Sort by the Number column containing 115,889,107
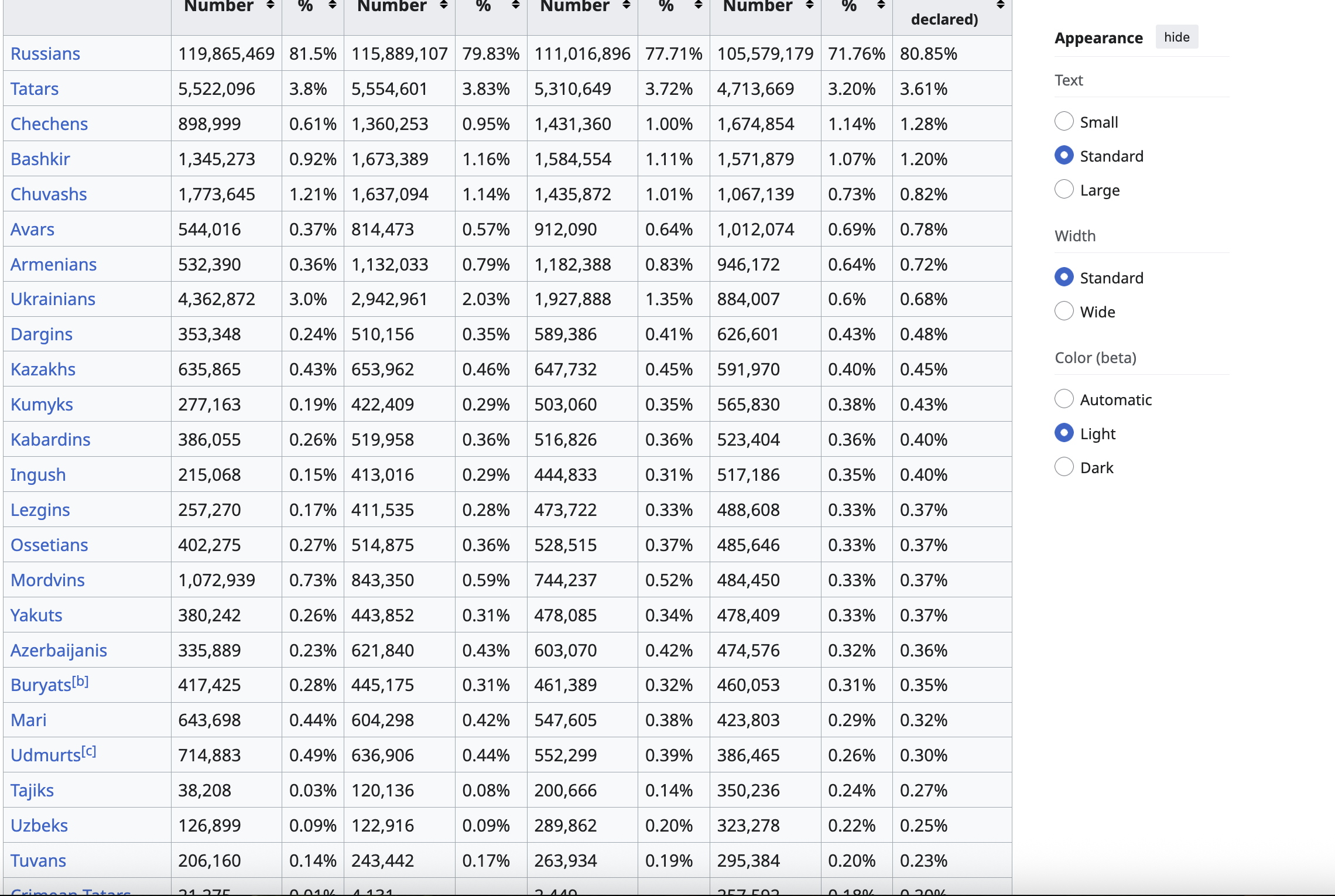This screenshot has height=896, width=1335. (x=443, y=5)
